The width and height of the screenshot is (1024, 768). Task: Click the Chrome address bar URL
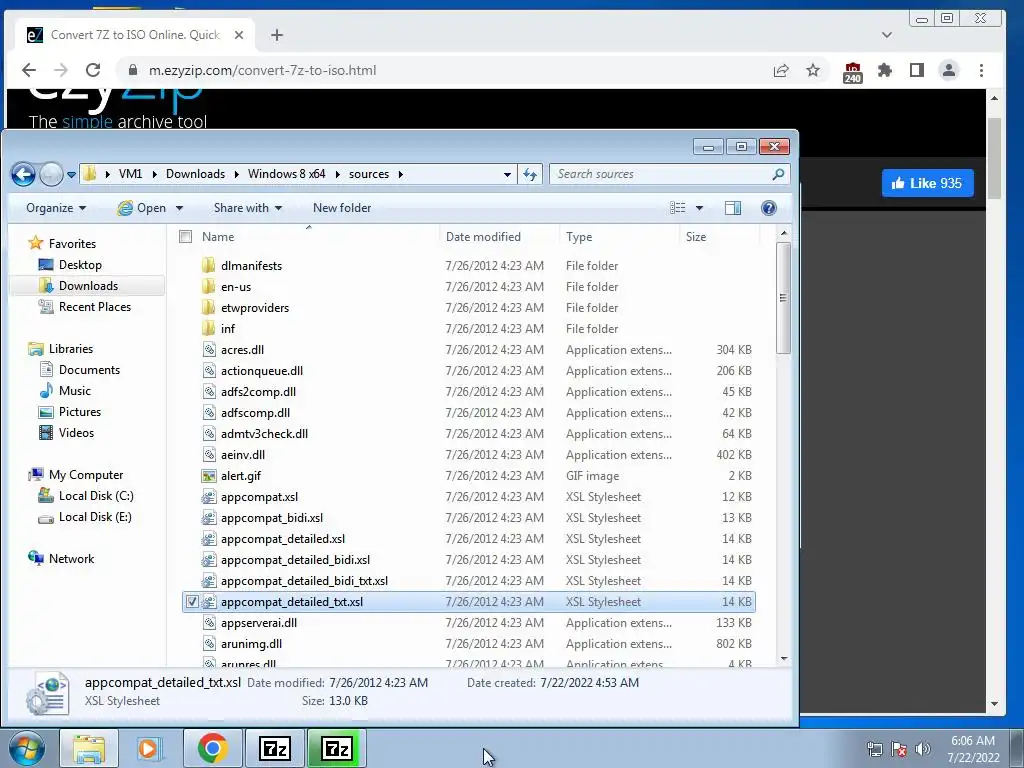[x=263, y=70]
